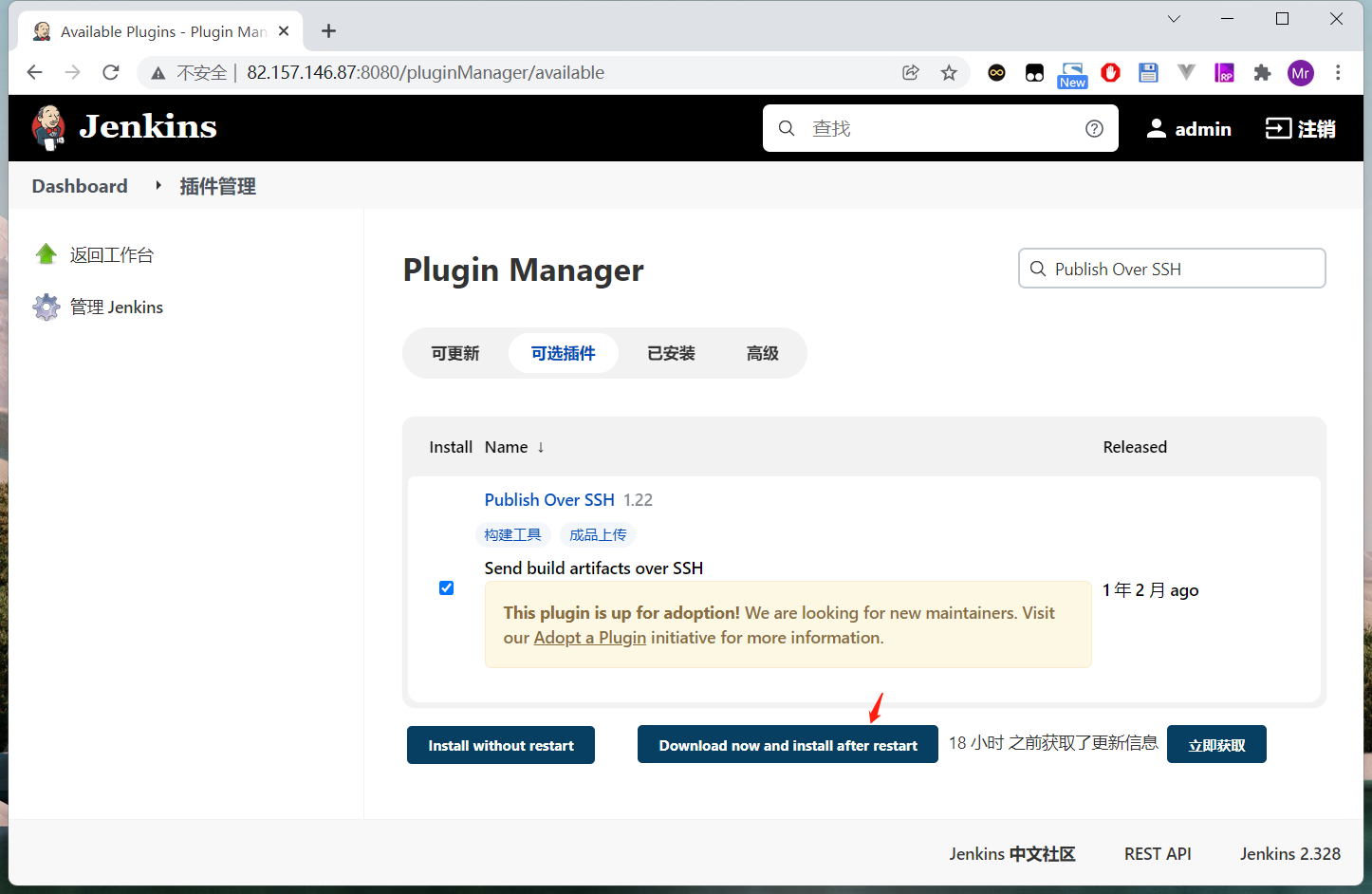Click the Send build artifacts over SSH description
Image resolution: width=1372 pixels, height=894 pixels.
[594, 568]
